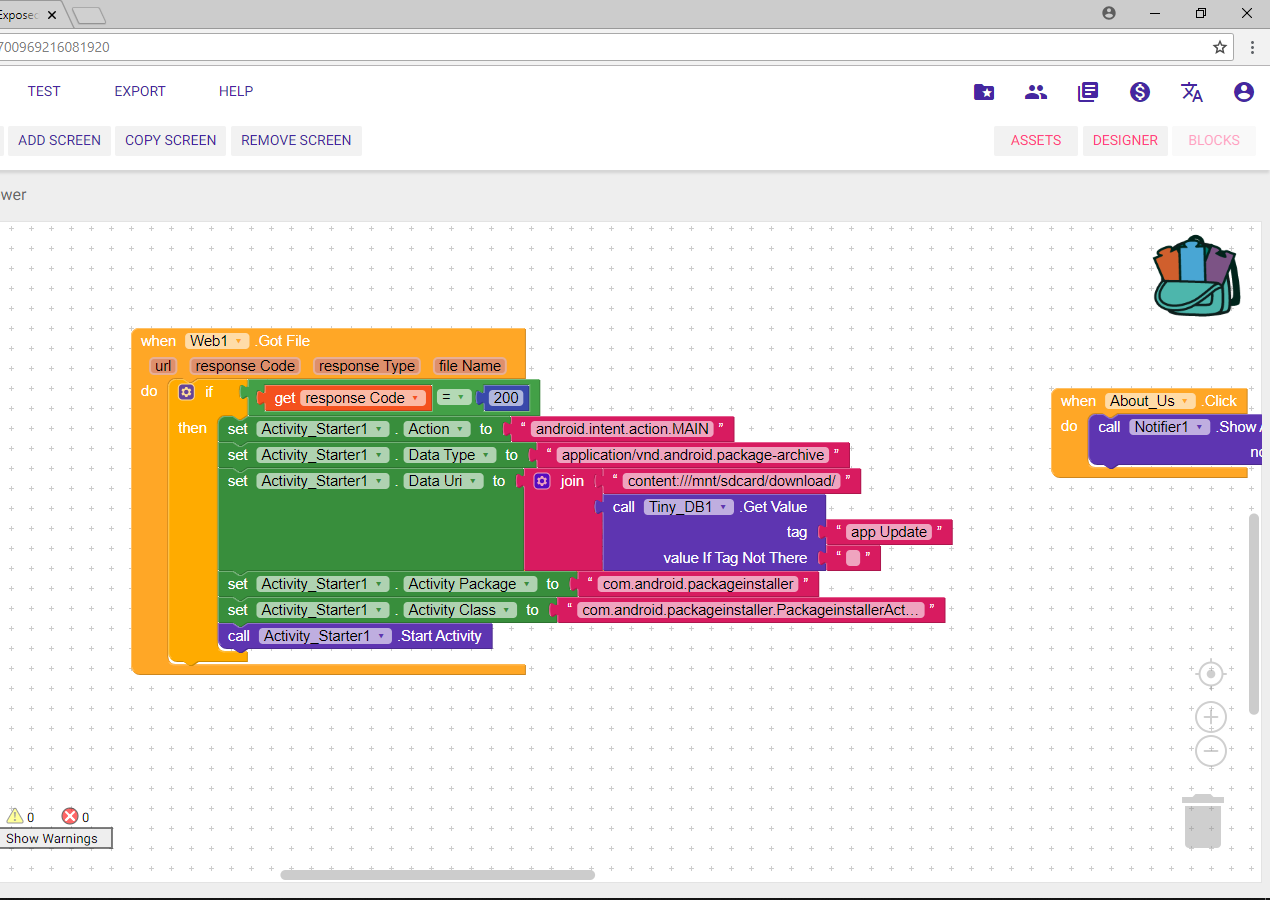Viewport: 1270px width, 900px height.
Task: Click the trash can icon
Action: click(x=1202, y=822)
